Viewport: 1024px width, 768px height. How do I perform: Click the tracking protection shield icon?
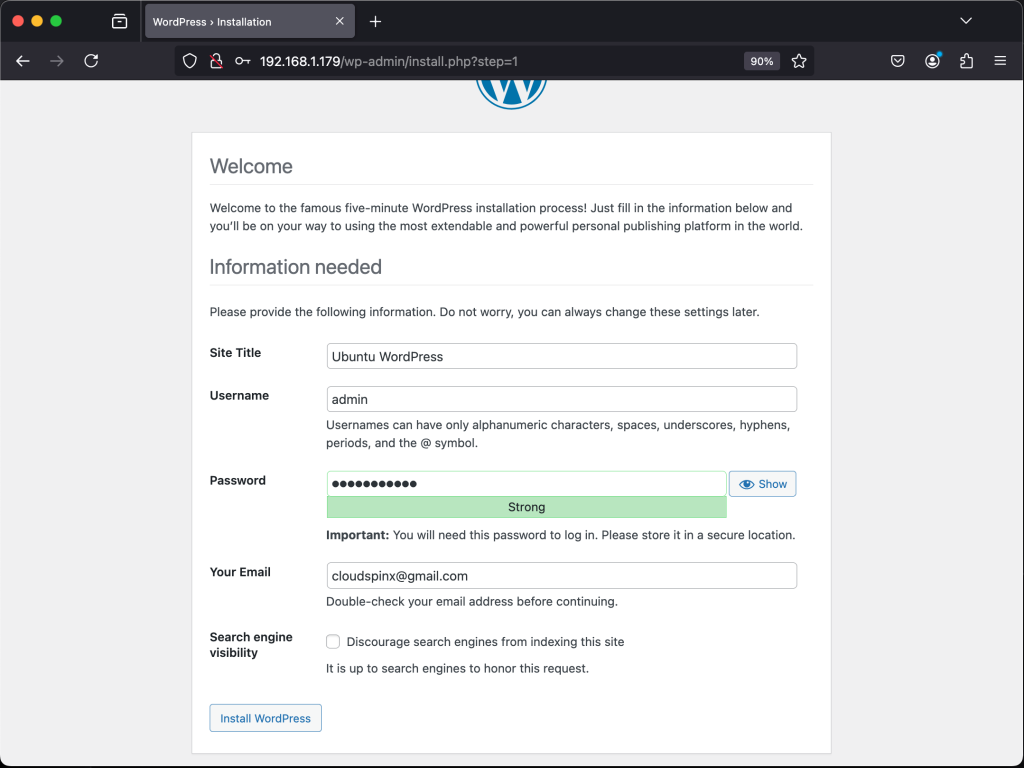click(189, 61)
